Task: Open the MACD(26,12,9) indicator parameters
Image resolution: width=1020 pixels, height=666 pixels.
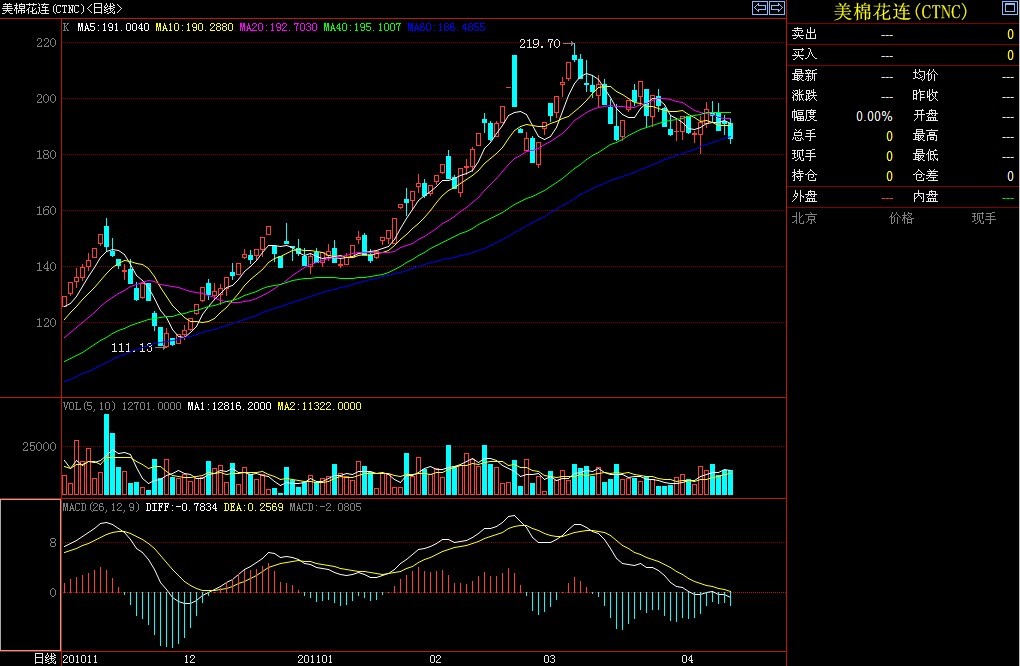Action: (x=98, y=508)
